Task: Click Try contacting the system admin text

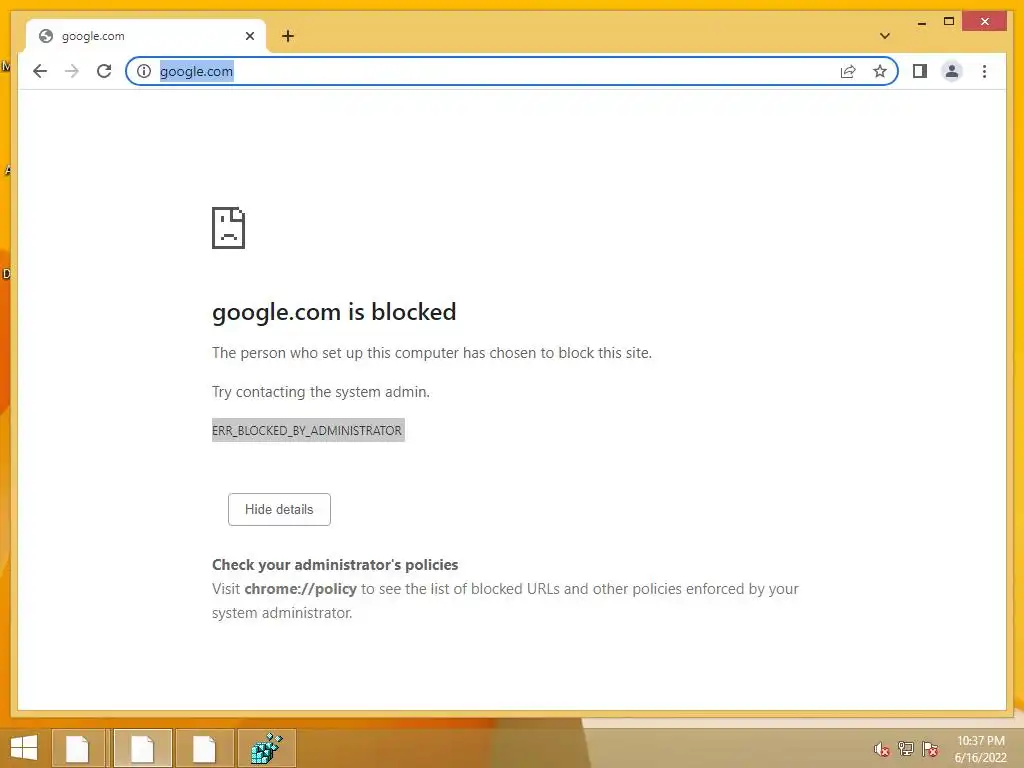Action: [321, 392]
